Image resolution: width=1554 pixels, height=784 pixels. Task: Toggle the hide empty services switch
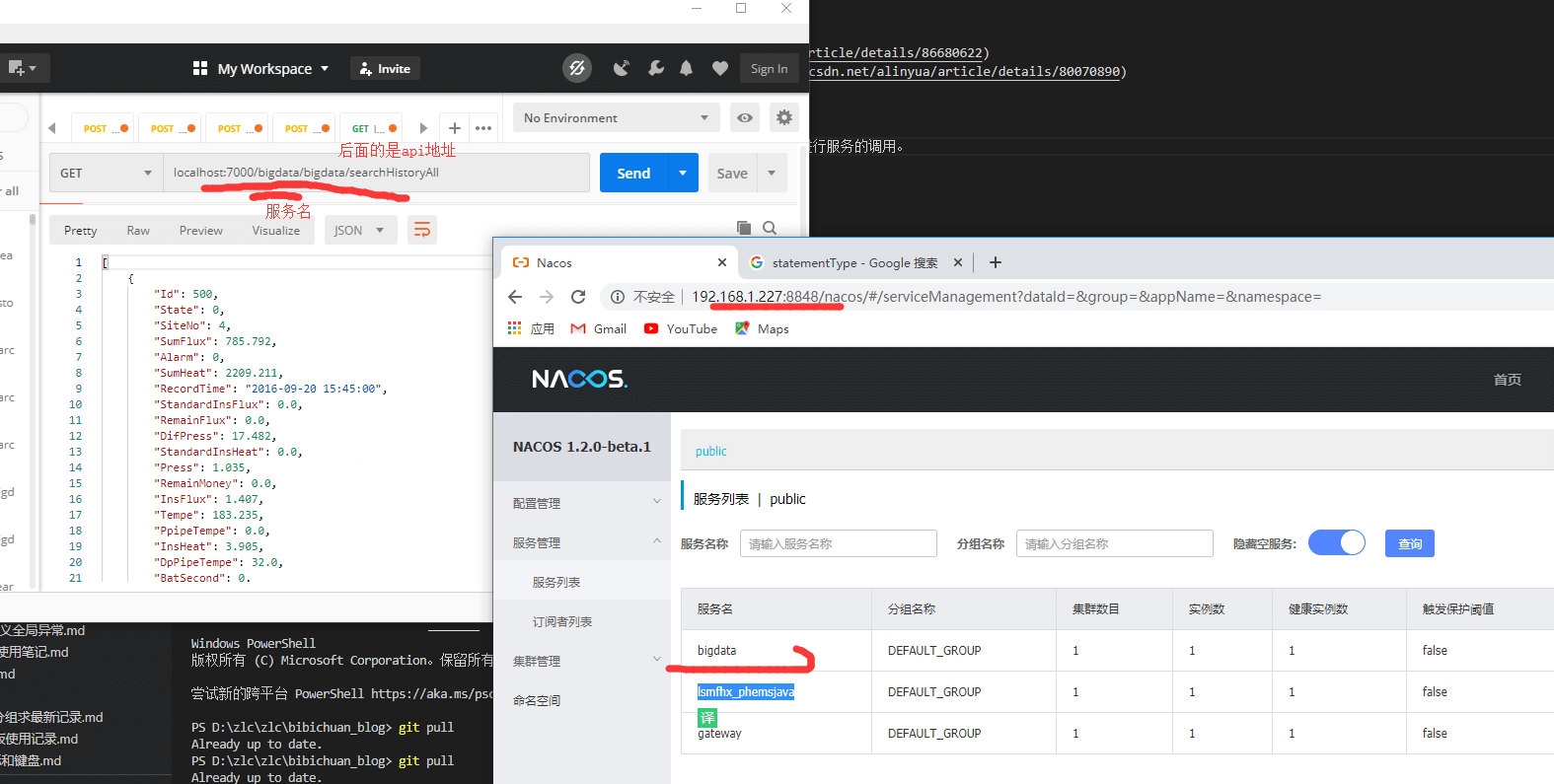point(1336,543)
